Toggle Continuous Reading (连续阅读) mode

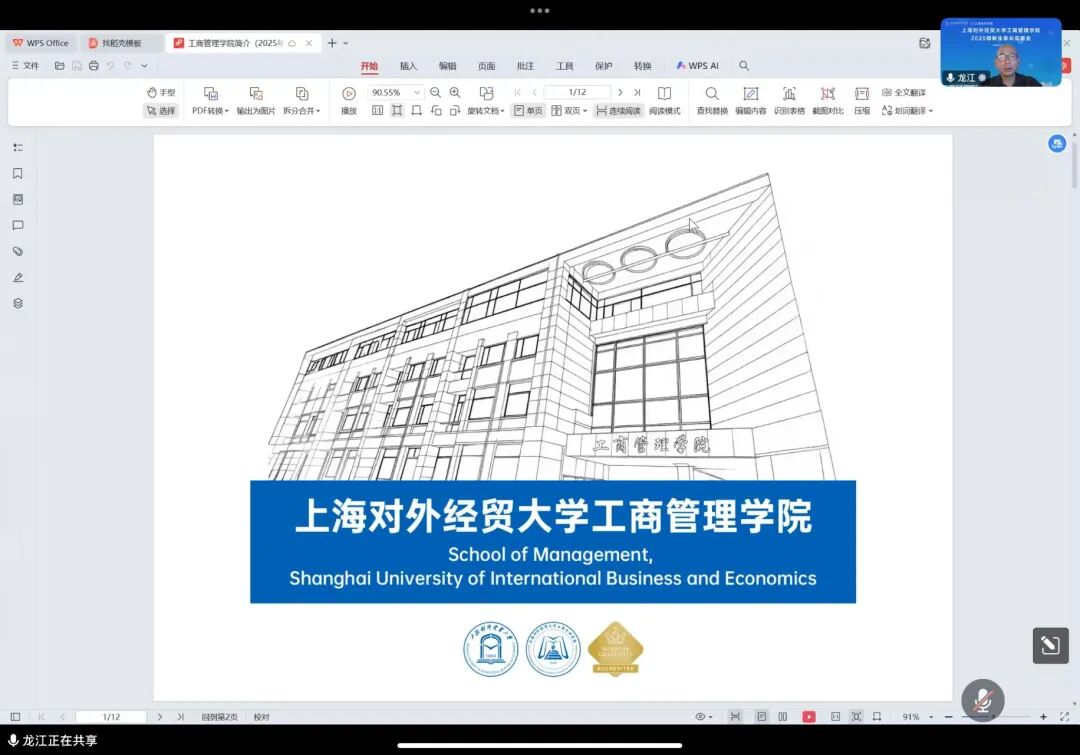[x=618, y=111]
